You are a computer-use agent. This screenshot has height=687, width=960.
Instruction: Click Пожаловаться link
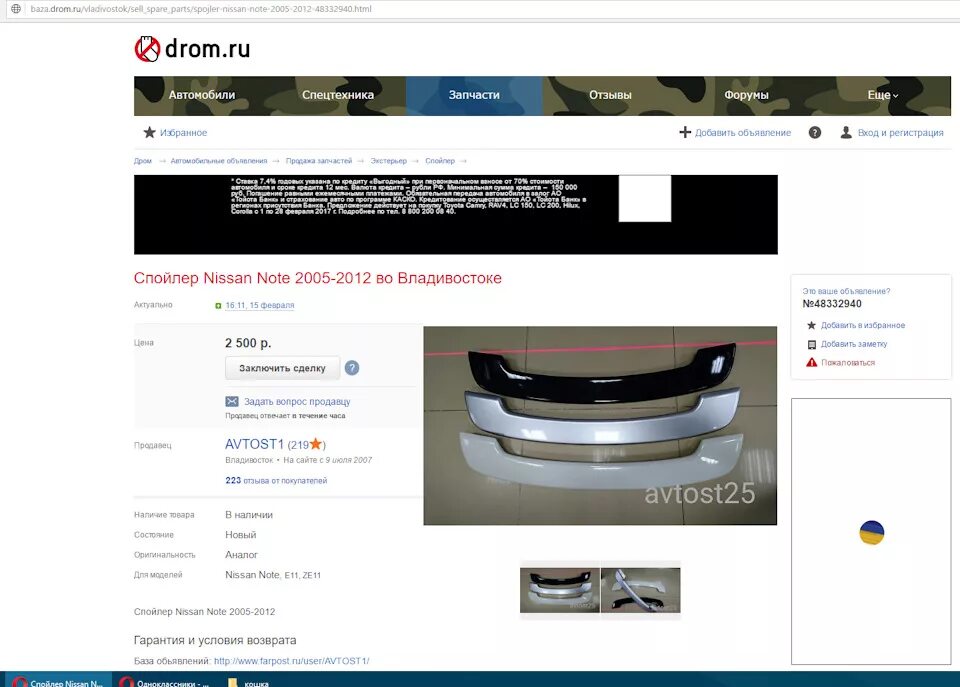(x=848, y=363)
